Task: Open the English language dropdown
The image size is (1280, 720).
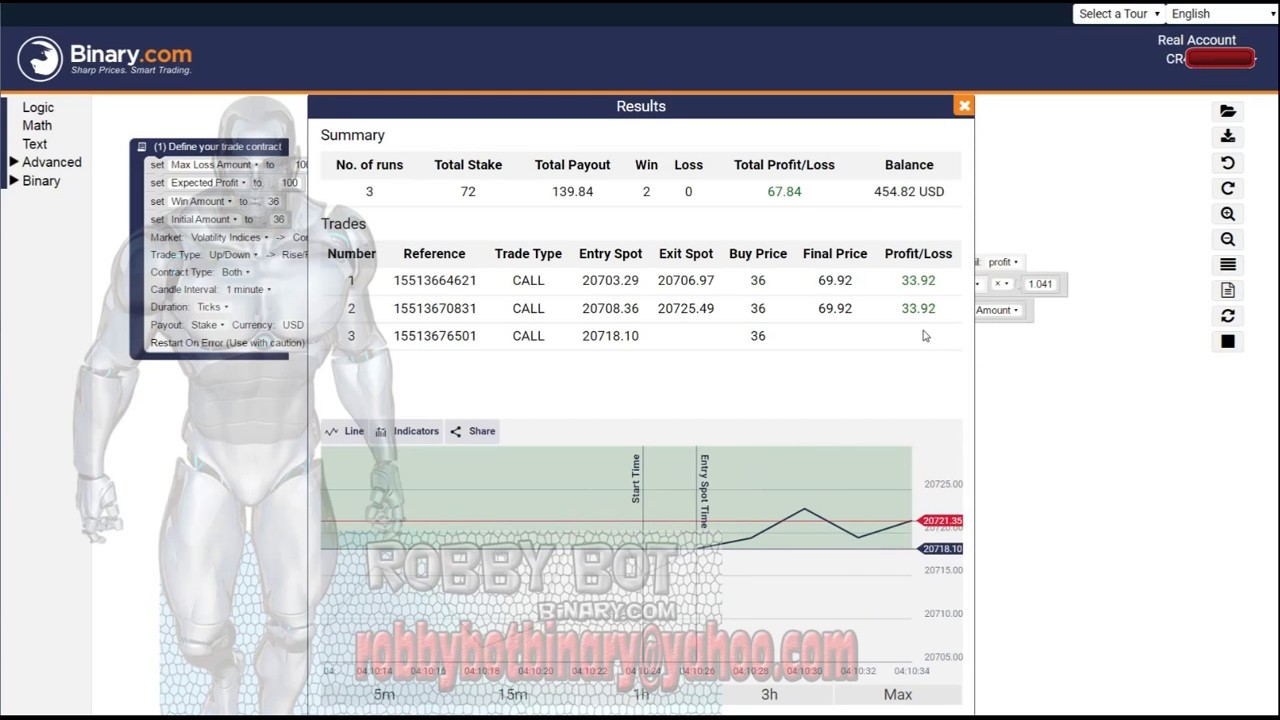Action: pos(1222,14)
